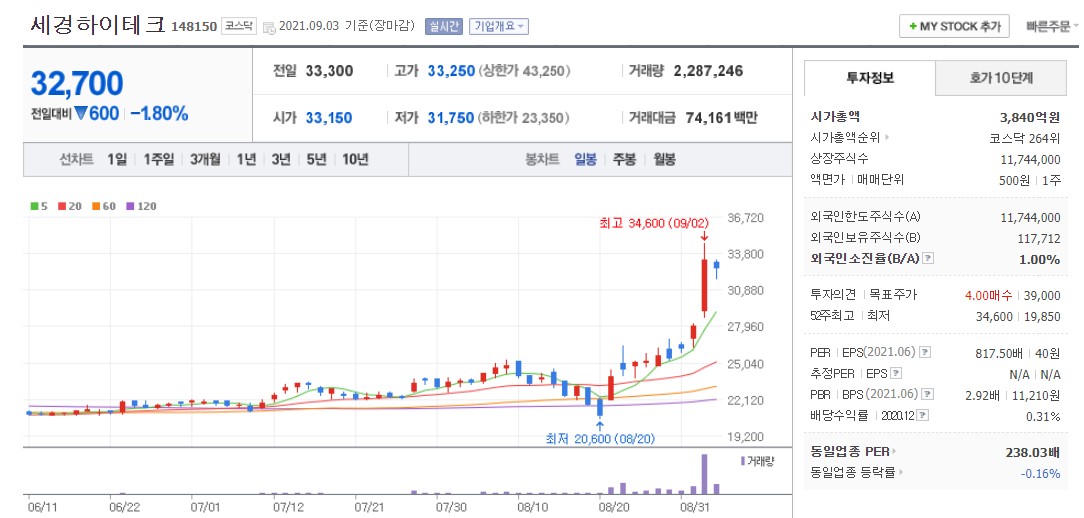
Task: Click the purple 거래량 legend marker
Action: click(742, 461)
